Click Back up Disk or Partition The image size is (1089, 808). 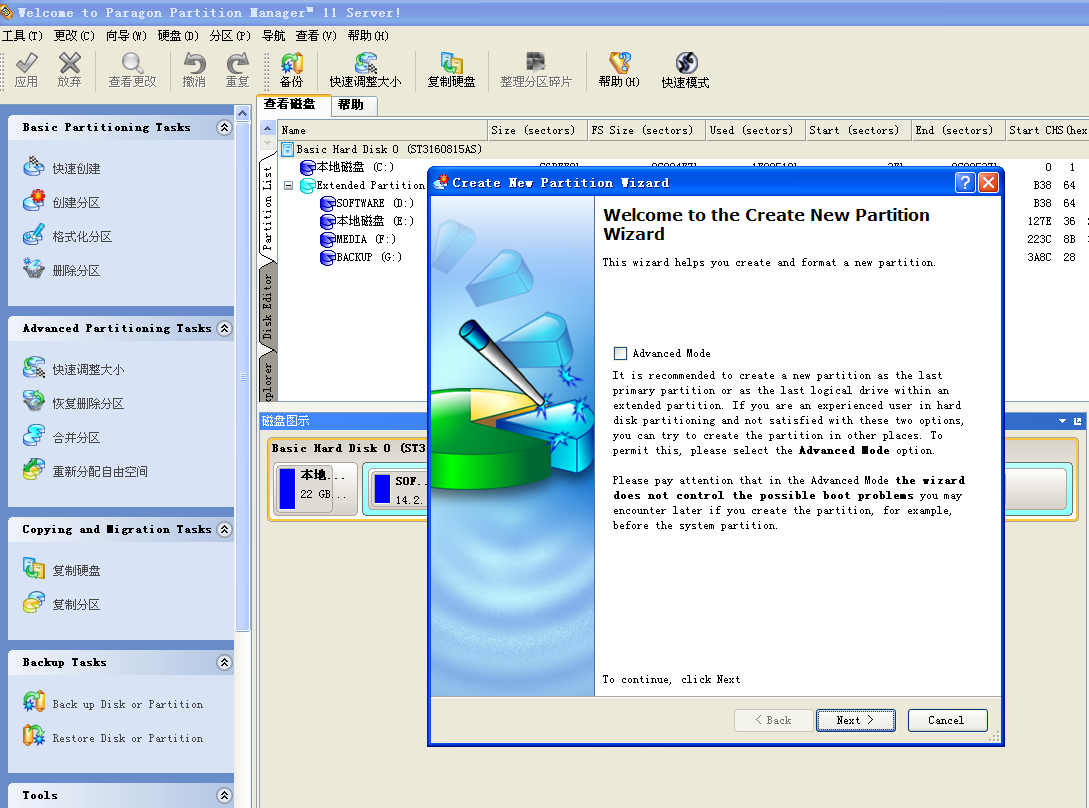click(x=127, y=704)
